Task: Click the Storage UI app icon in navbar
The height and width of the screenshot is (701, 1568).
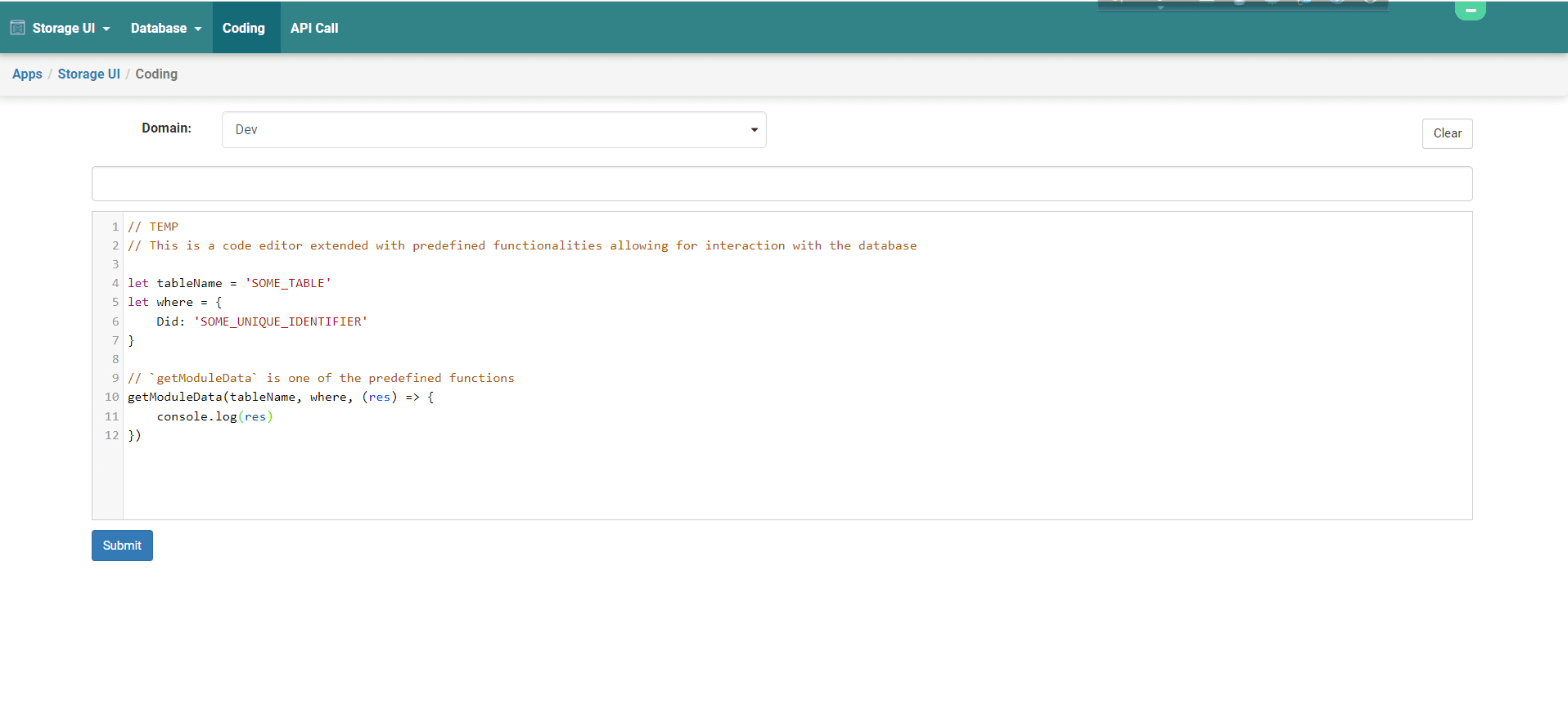Action: tap(17, 28)
